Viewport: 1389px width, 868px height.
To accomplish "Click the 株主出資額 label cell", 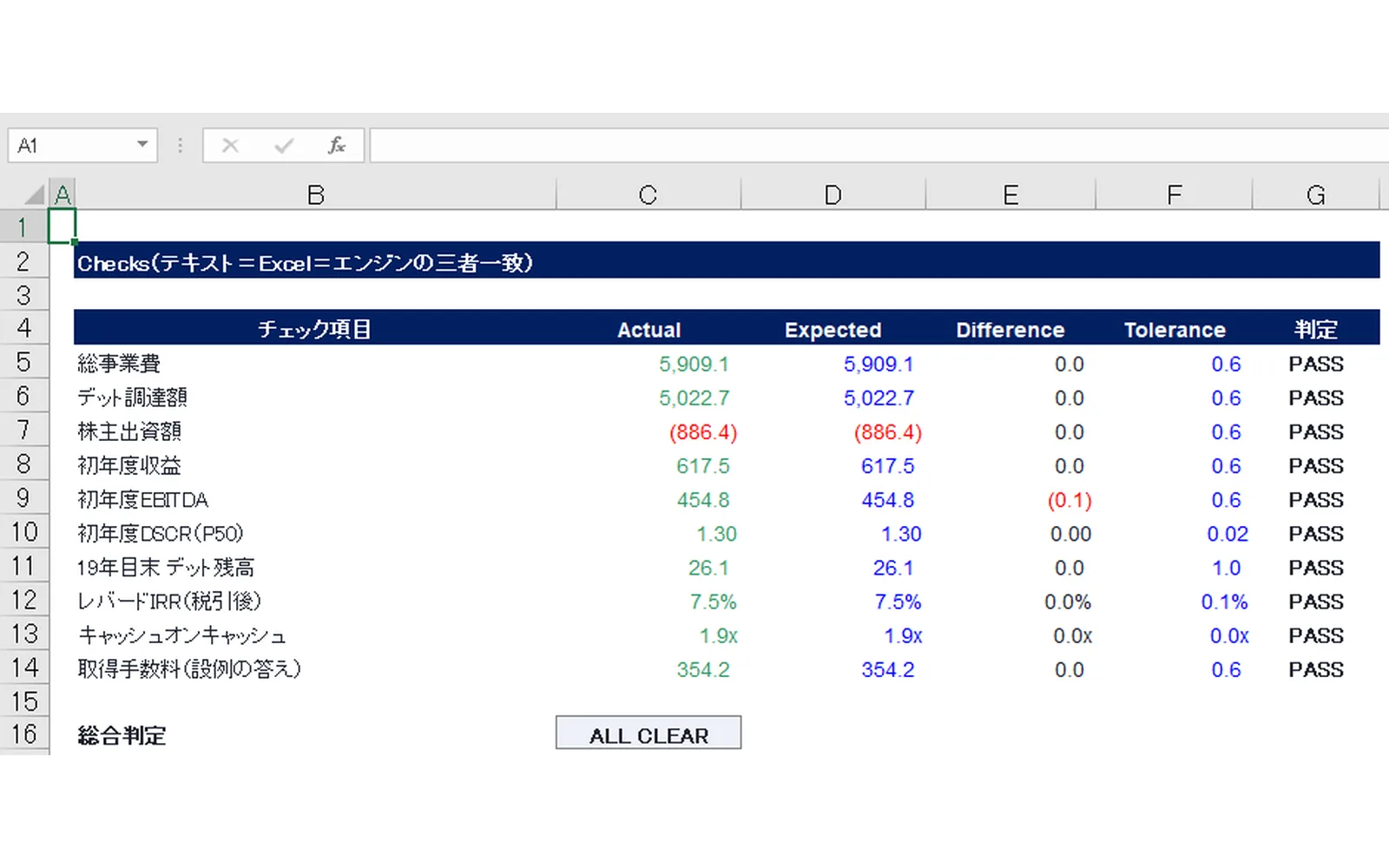I will [x=315, y=431].
